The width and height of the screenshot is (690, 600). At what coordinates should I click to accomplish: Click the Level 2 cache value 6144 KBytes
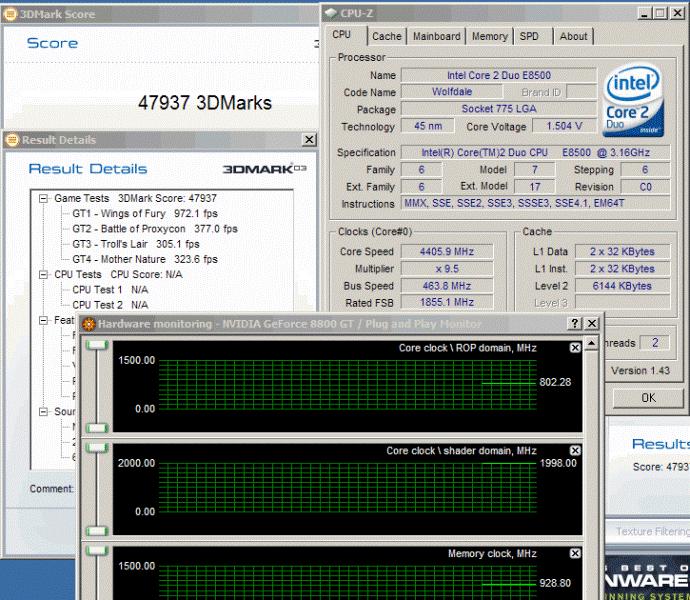[x=622, y=286]
